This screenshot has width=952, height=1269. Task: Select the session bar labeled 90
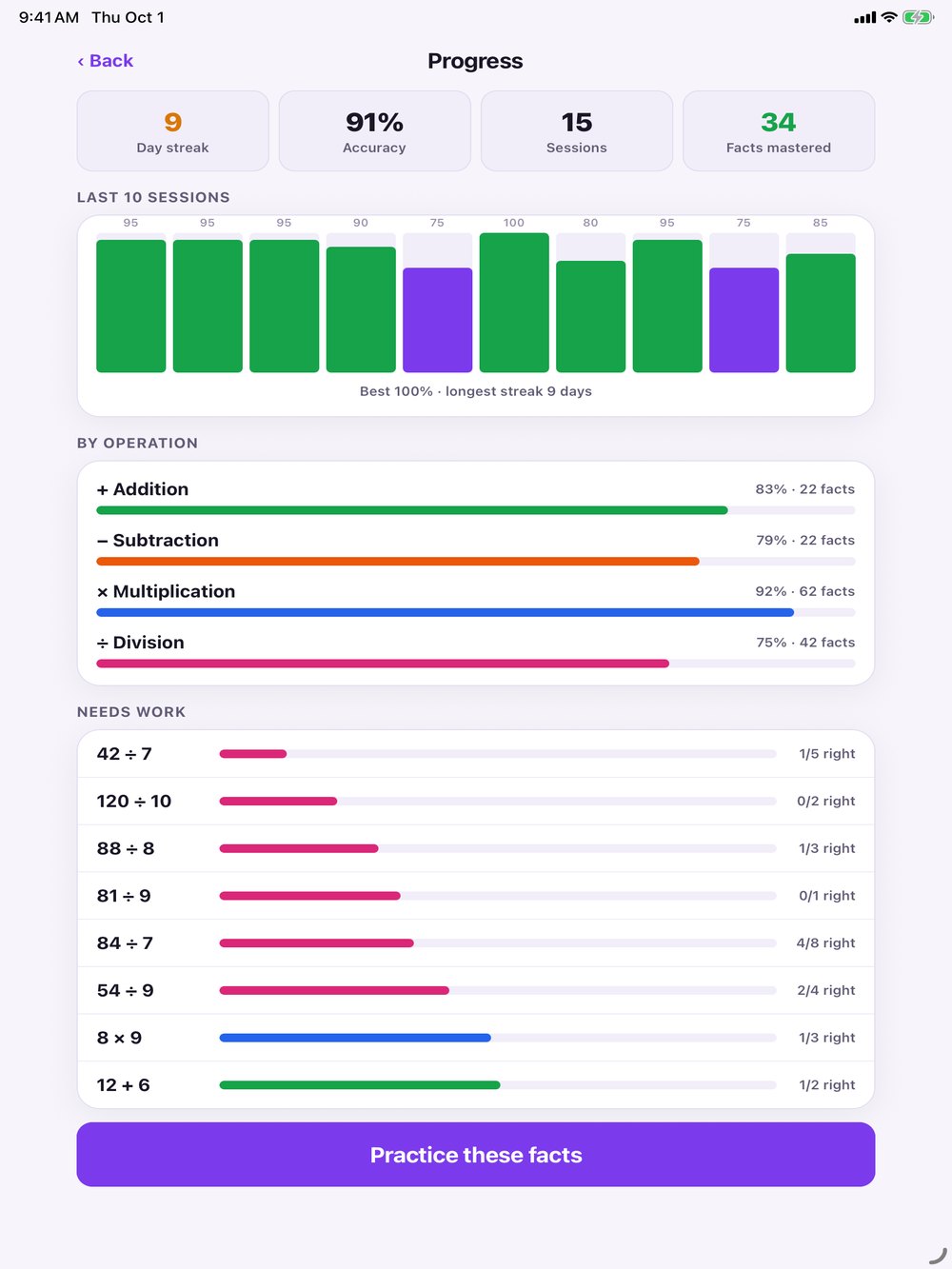pos(361,309)
